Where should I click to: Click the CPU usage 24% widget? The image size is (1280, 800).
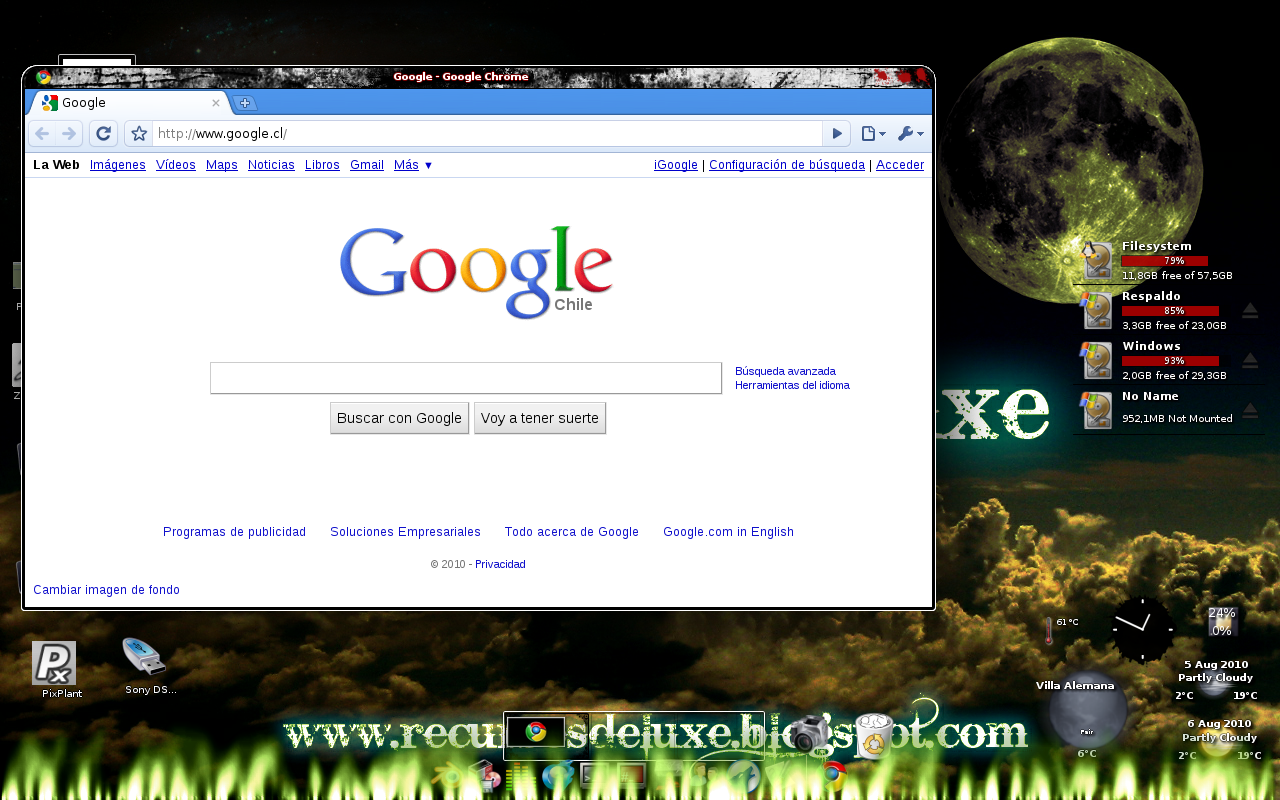(1222, 621)
